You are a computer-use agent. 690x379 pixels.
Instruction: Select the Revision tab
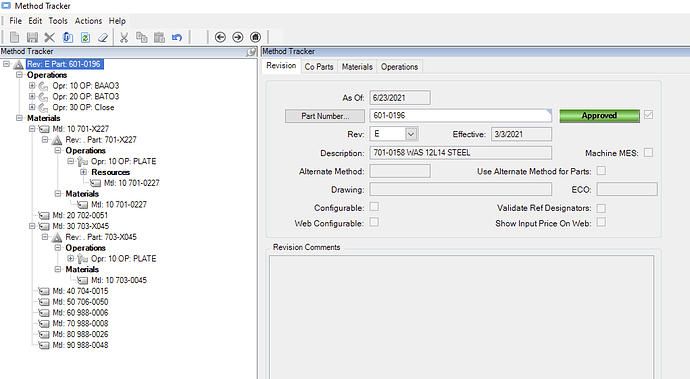click(x=281, y=66)
